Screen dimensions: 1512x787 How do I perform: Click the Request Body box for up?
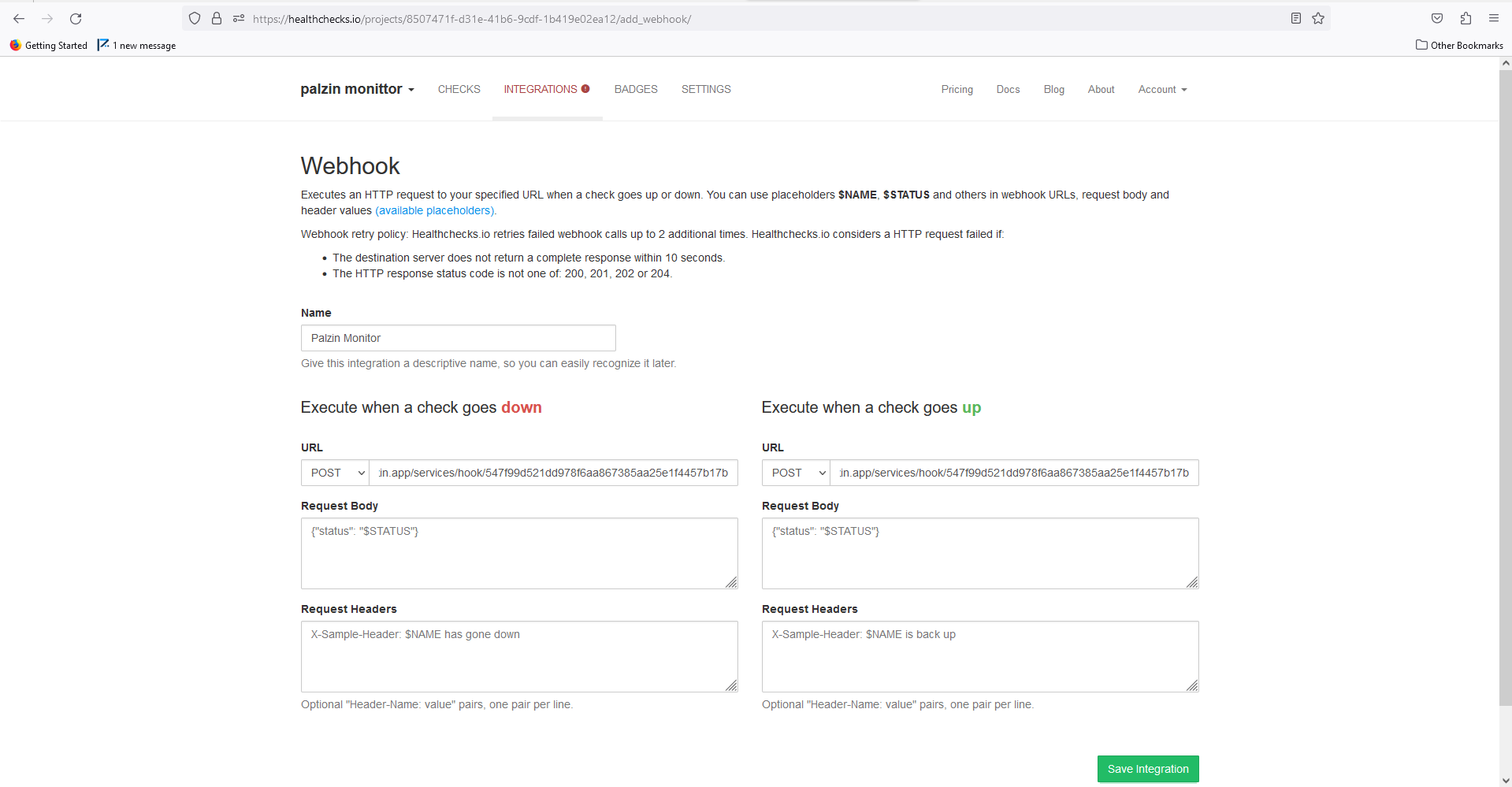pos(980,553)
